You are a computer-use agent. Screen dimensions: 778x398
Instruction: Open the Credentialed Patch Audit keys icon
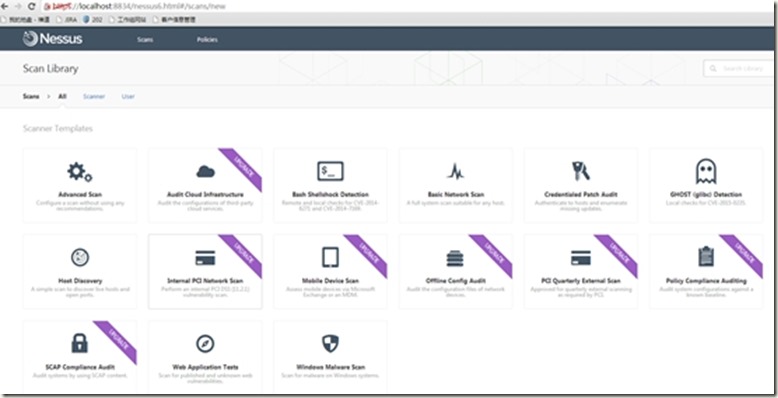(x=581, y=171)
